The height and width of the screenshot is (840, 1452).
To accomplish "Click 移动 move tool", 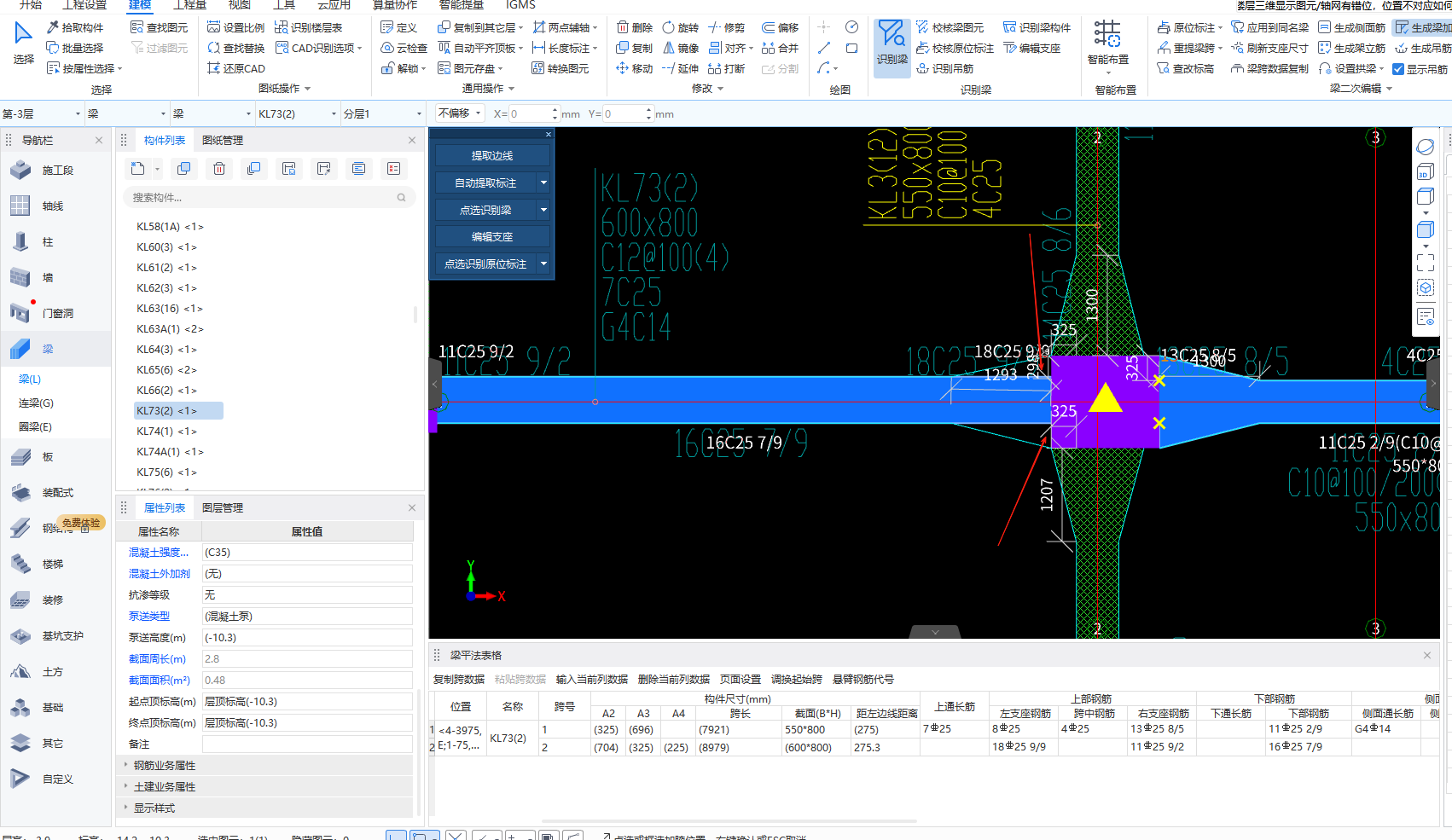I will [634, 68].
